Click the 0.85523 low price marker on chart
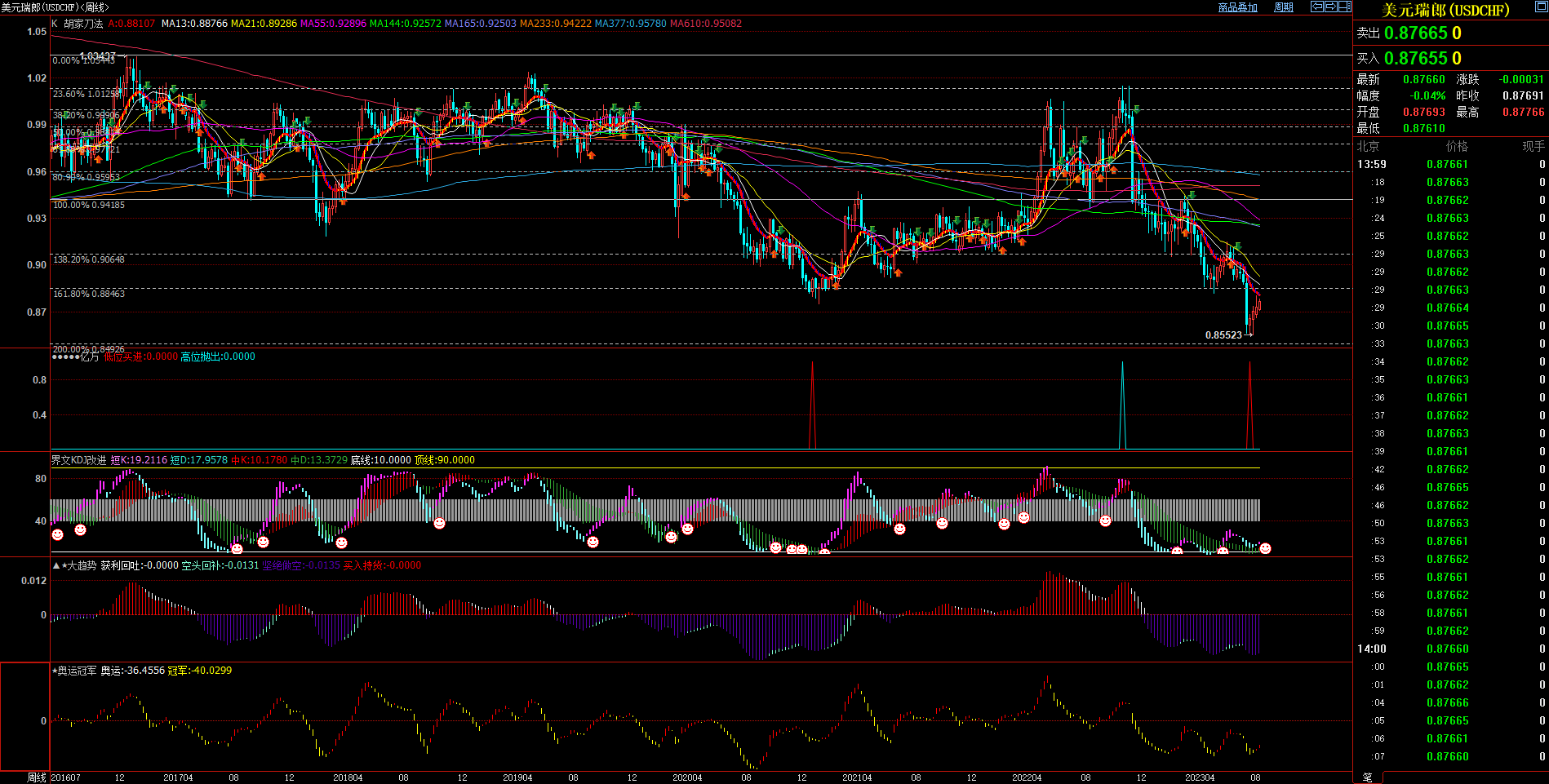 point(1223,335)
